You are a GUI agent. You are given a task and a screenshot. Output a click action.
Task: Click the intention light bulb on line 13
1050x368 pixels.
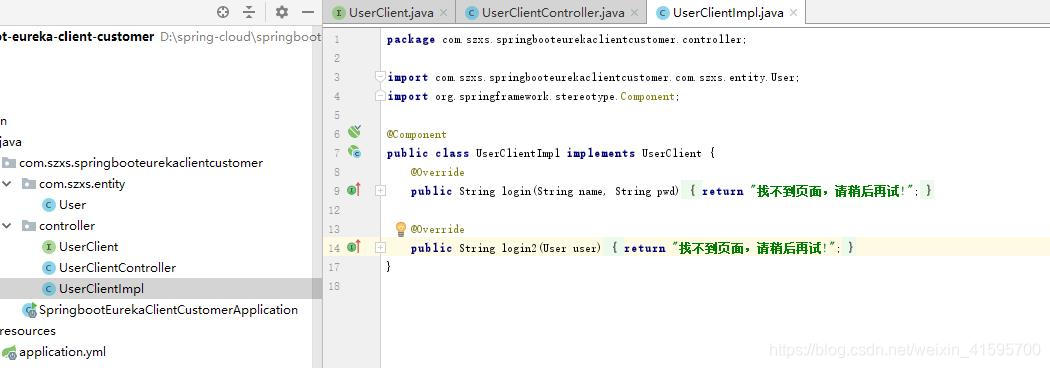tap(400, 229)
